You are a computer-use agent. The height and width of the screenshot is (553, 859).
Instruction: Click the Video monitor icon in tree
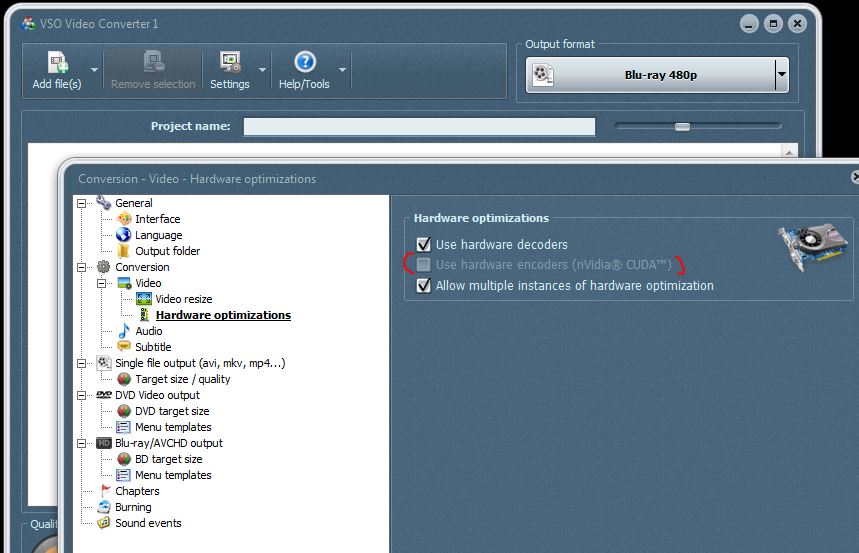tap(124, 283)
